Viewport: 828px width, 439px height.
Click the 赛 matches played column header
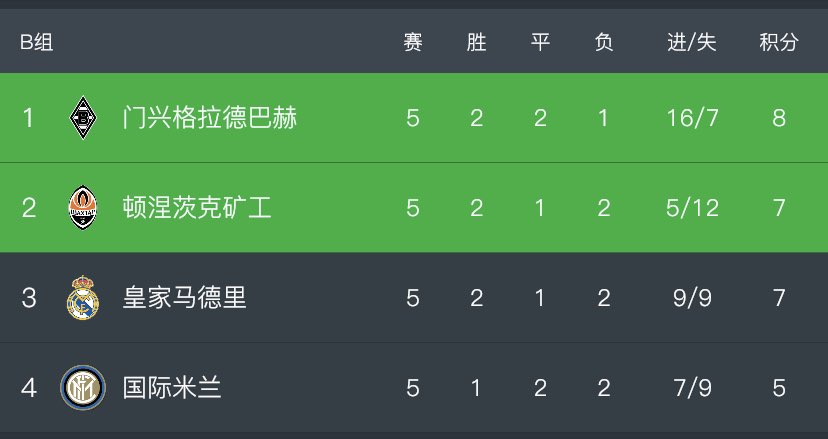click(413, 42)
